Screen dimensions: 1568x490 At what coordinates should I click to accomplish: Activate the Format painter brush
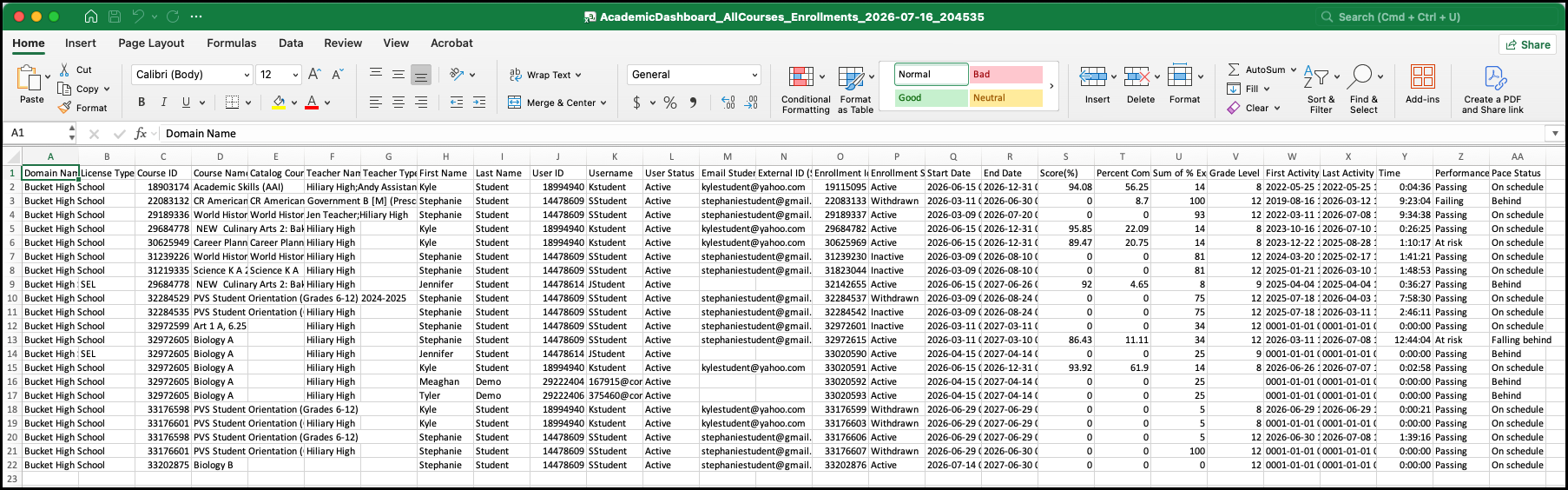[82, 108]
